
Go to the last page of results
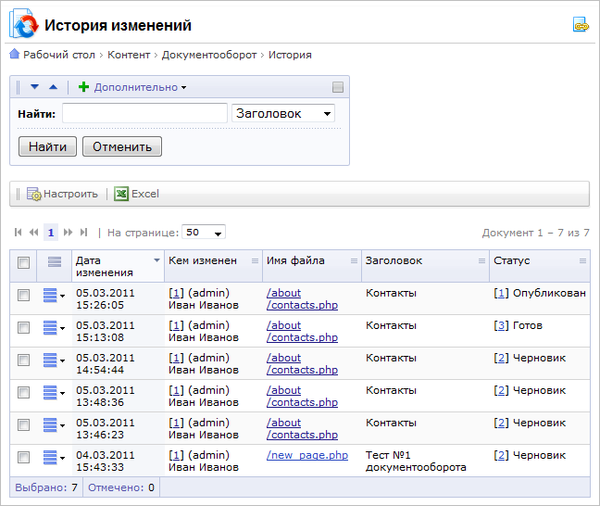click(84, 232)
